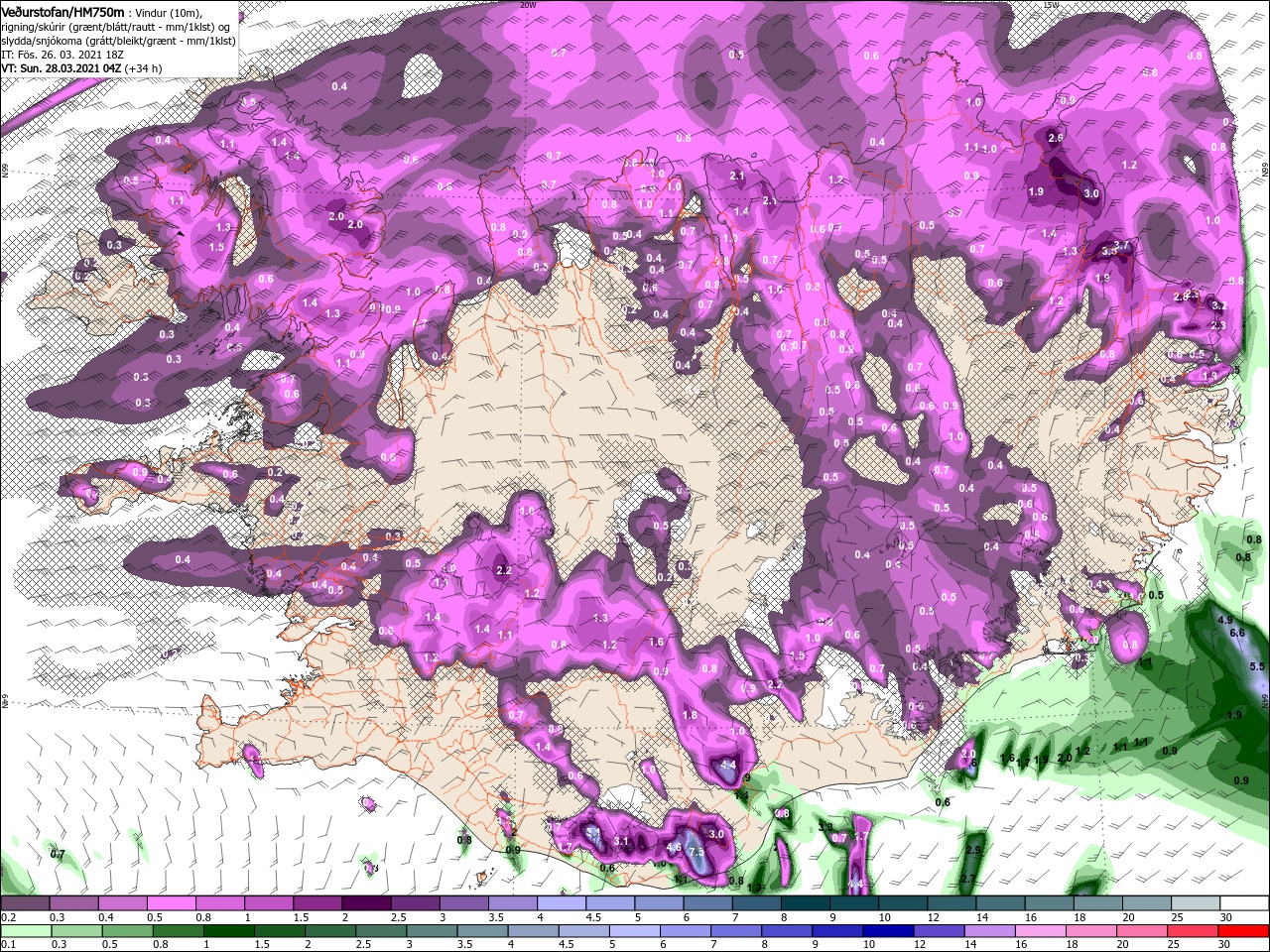Screen dimensions: 1270x952
Task: Click the 'slydda/snjókoma' legend description line
Action: pyautogui.click(x=118, y=41)
